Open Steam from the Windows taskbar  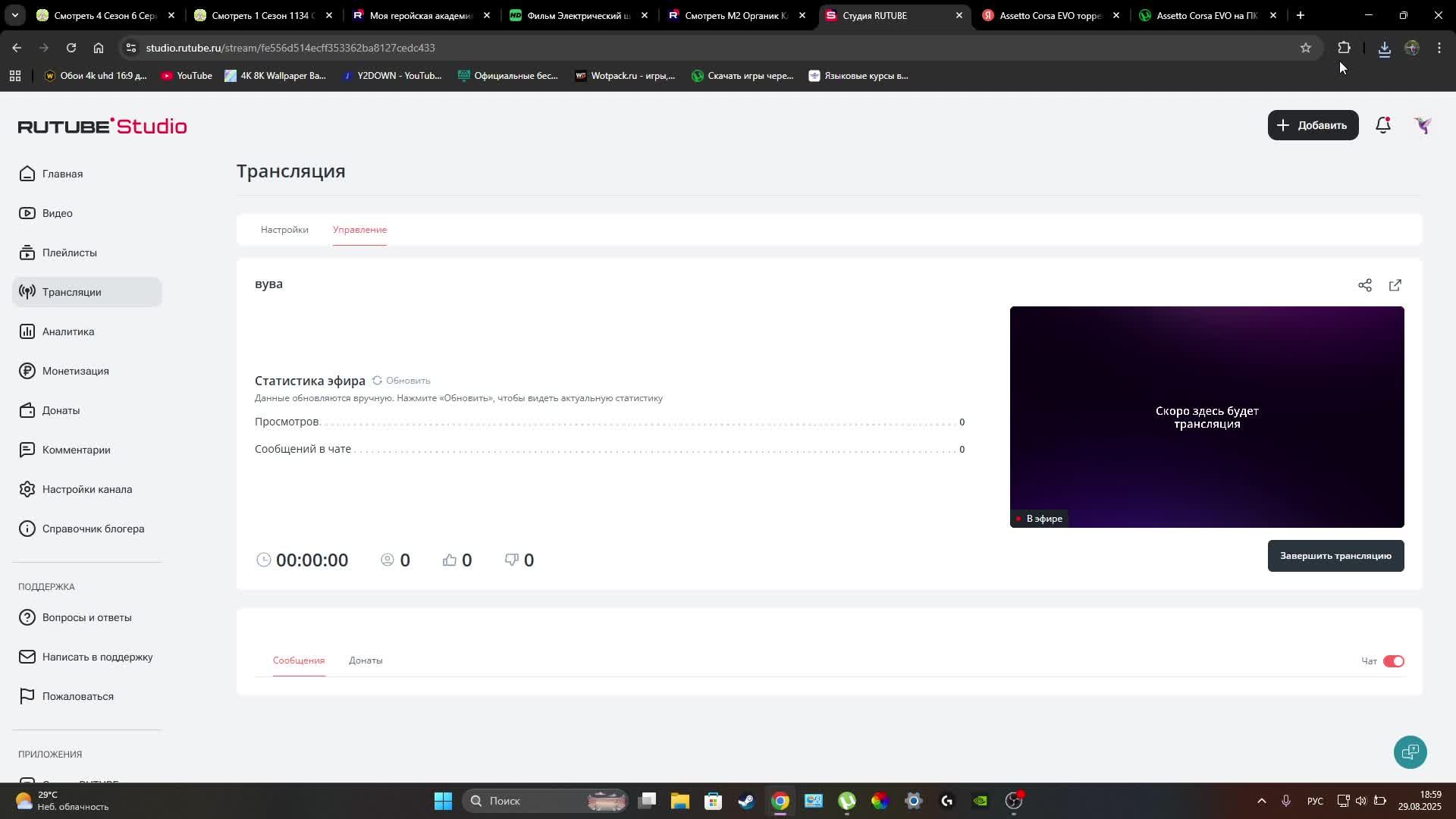point(746,801)
